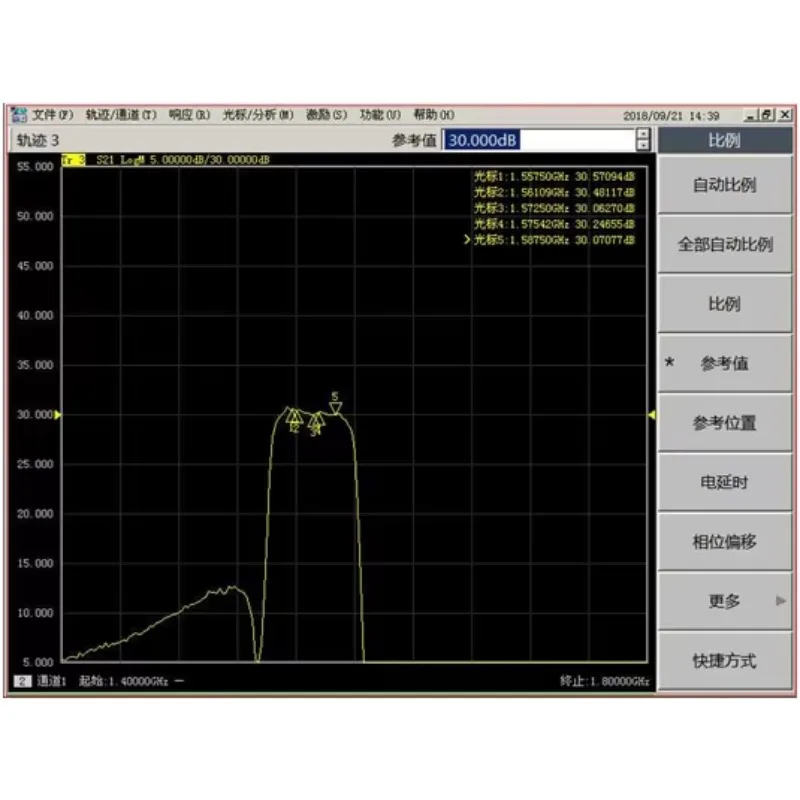Viewport: 800px width, 800px height.
Task: Click marker 1 triangle on the trace
Action: coord(291,416)
